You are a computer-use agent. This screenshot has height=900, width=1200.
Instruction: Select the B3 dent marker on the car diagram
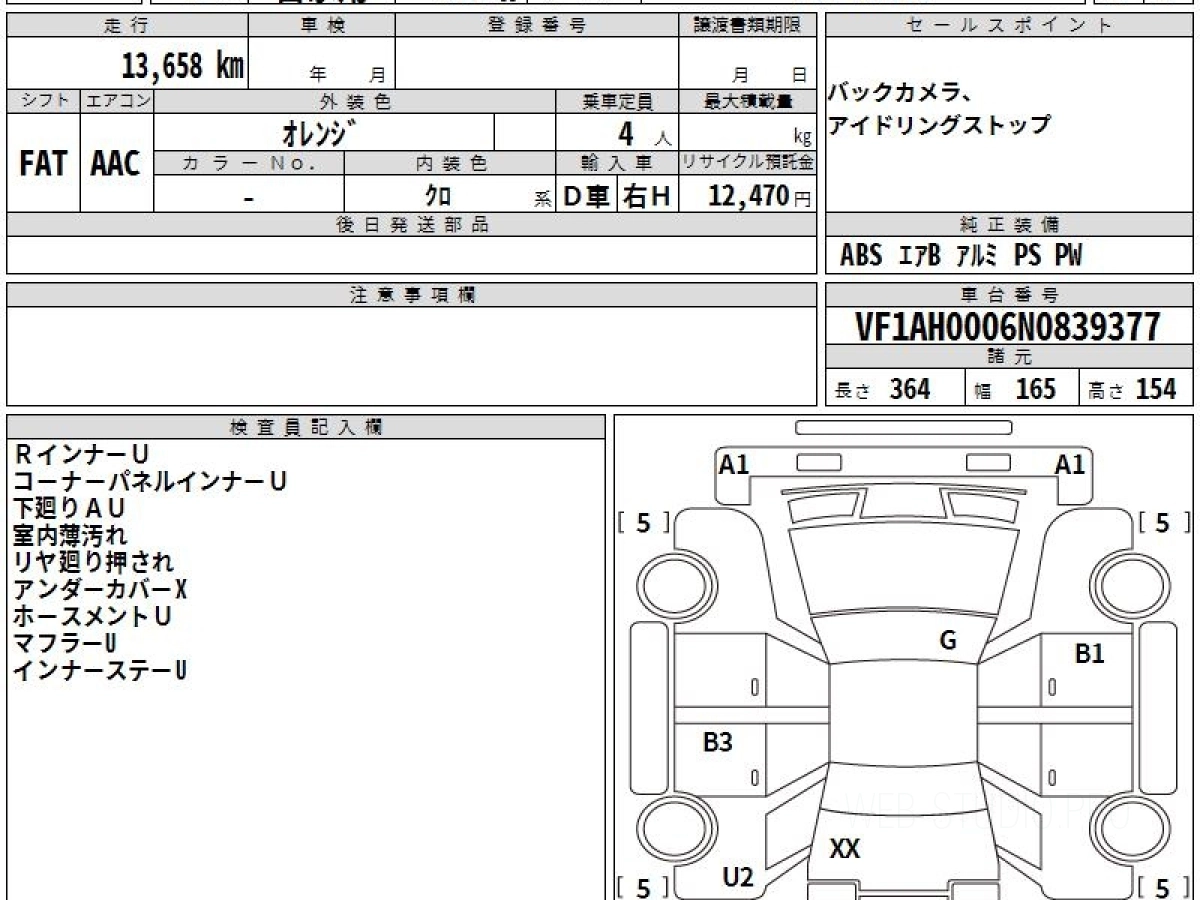pyautogui.click(x=717, y=742)
